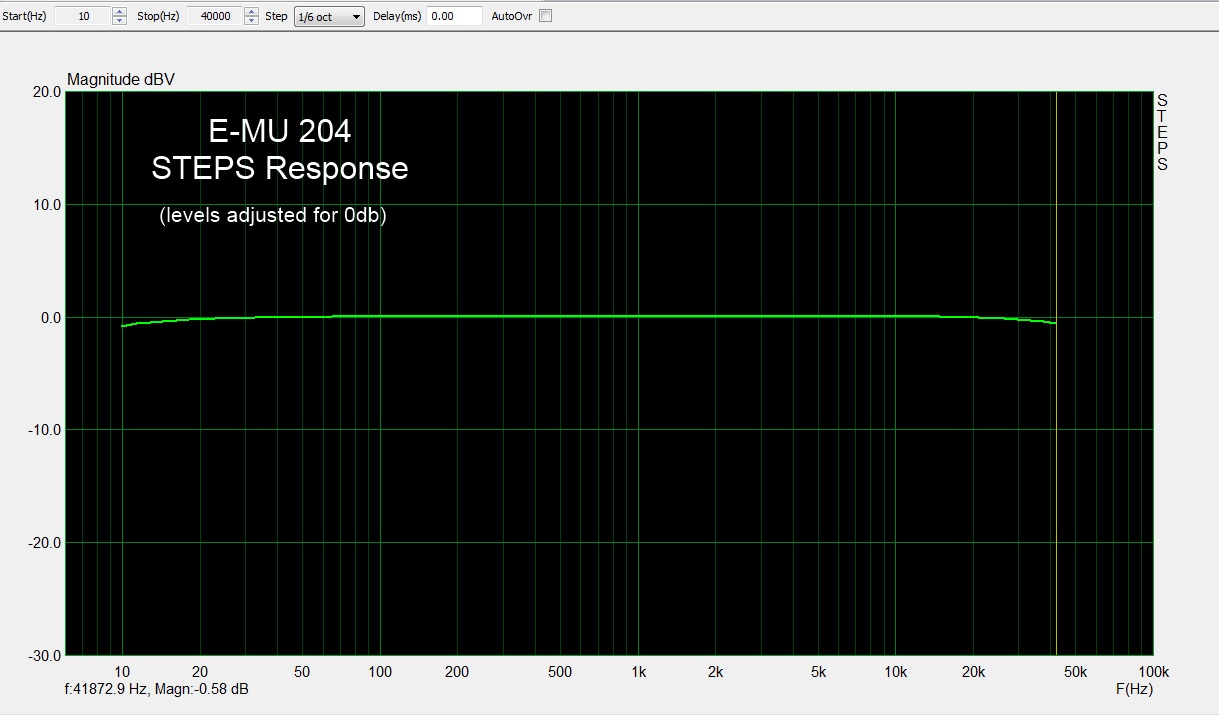Click the '(levels adjusted for 0db)' note
Viewport: 1219px width, 715px height.
pos(273,215)
